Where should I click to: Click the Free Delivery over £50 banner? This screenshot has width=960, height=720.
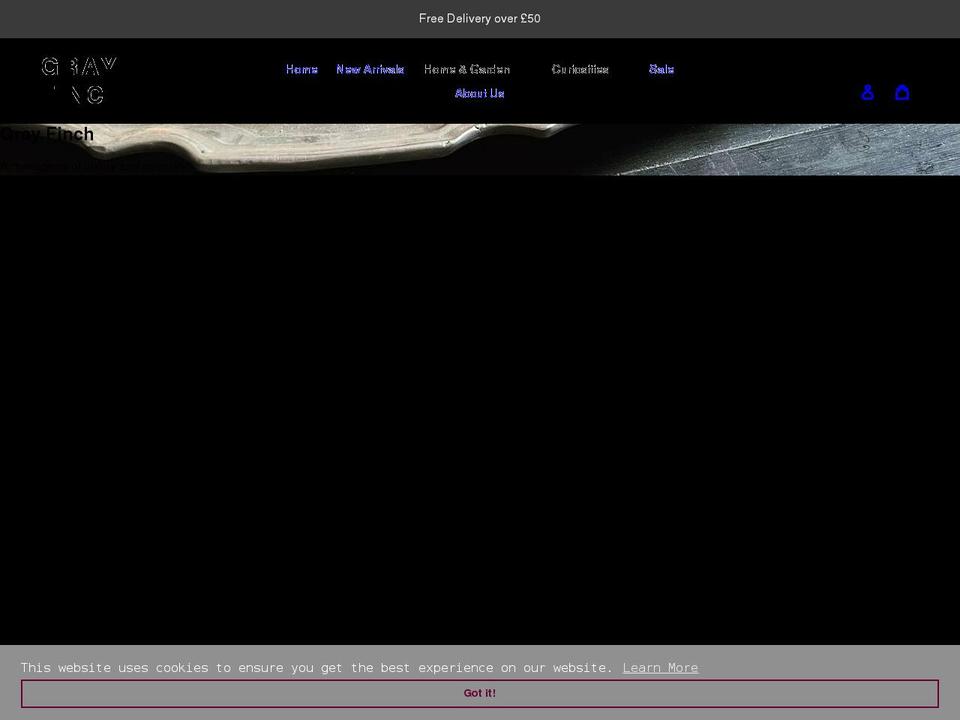tap(480, 18)
